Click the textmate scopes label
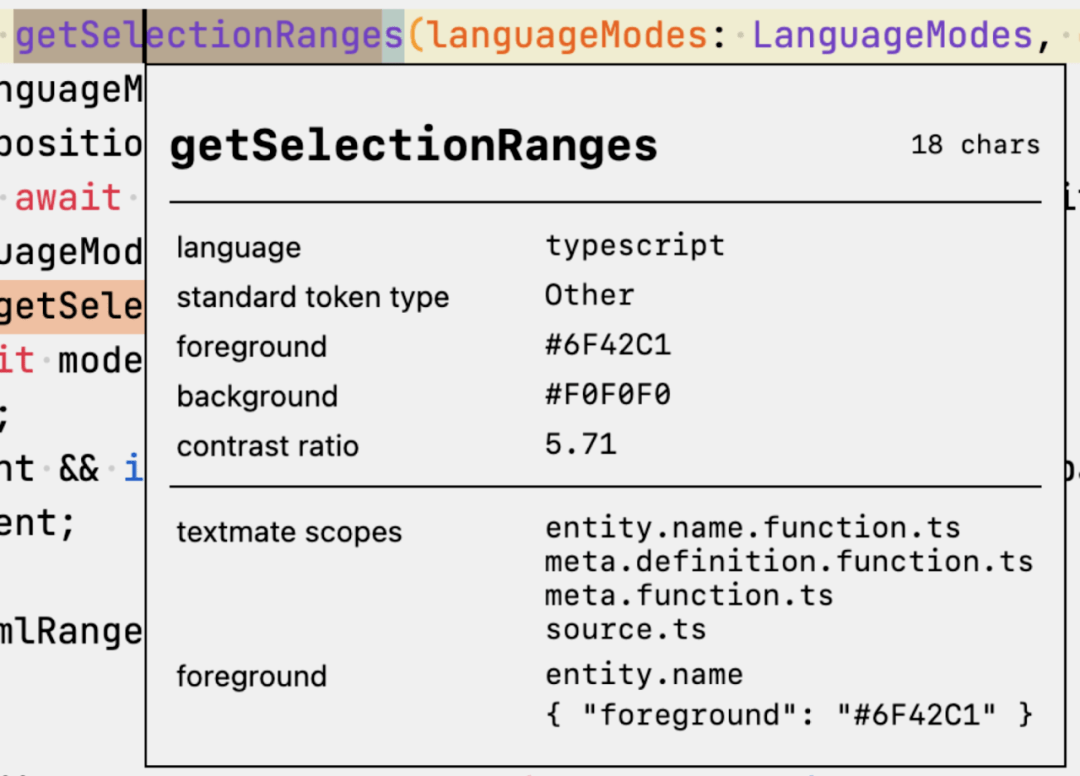 [289, 532]
